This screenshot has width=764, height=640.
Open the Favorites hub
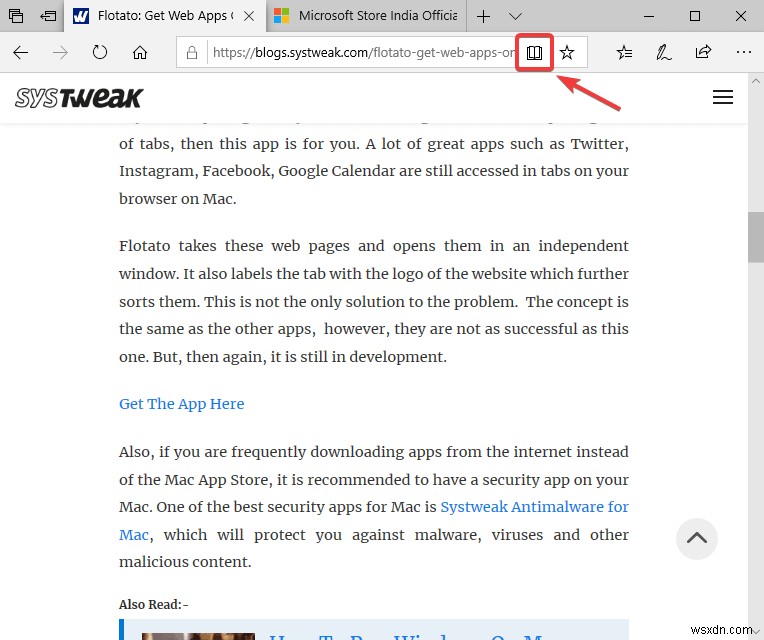(624, 52)
